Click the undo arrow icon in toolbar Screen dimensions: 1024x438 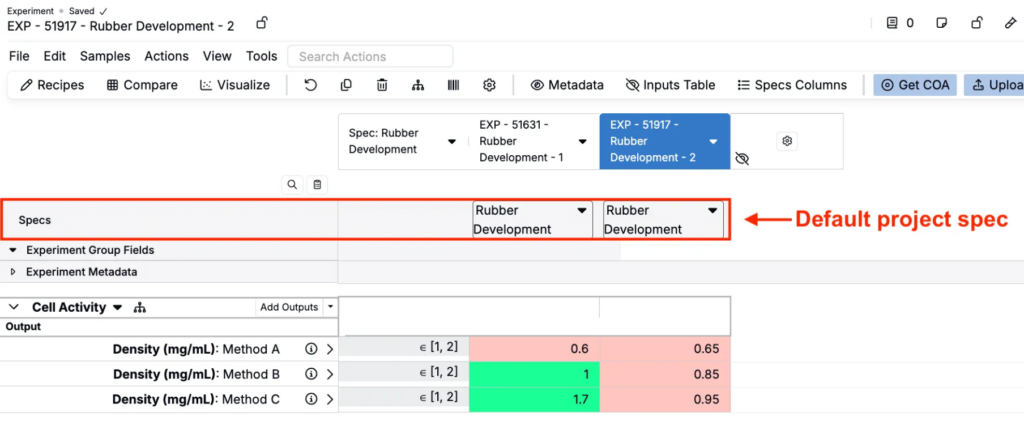[311, 85]
